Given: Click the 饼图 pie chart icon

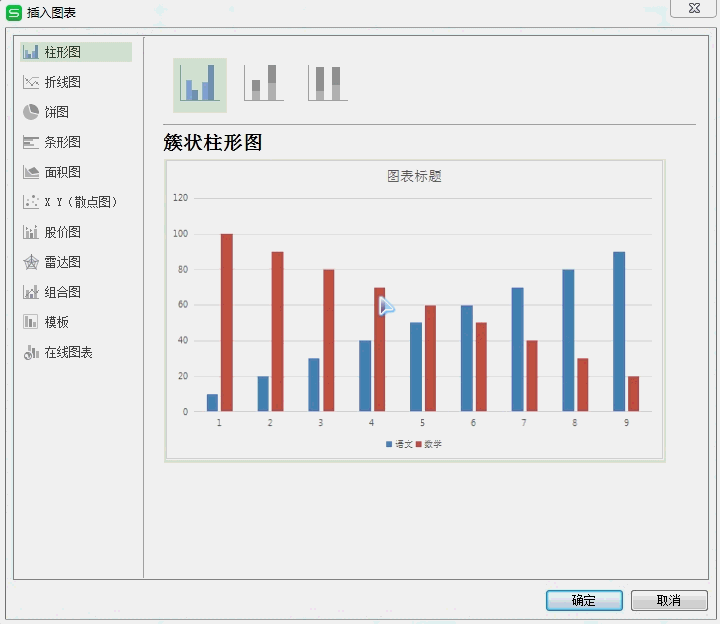Looking at the screenshot, I should tap(31, 112).
